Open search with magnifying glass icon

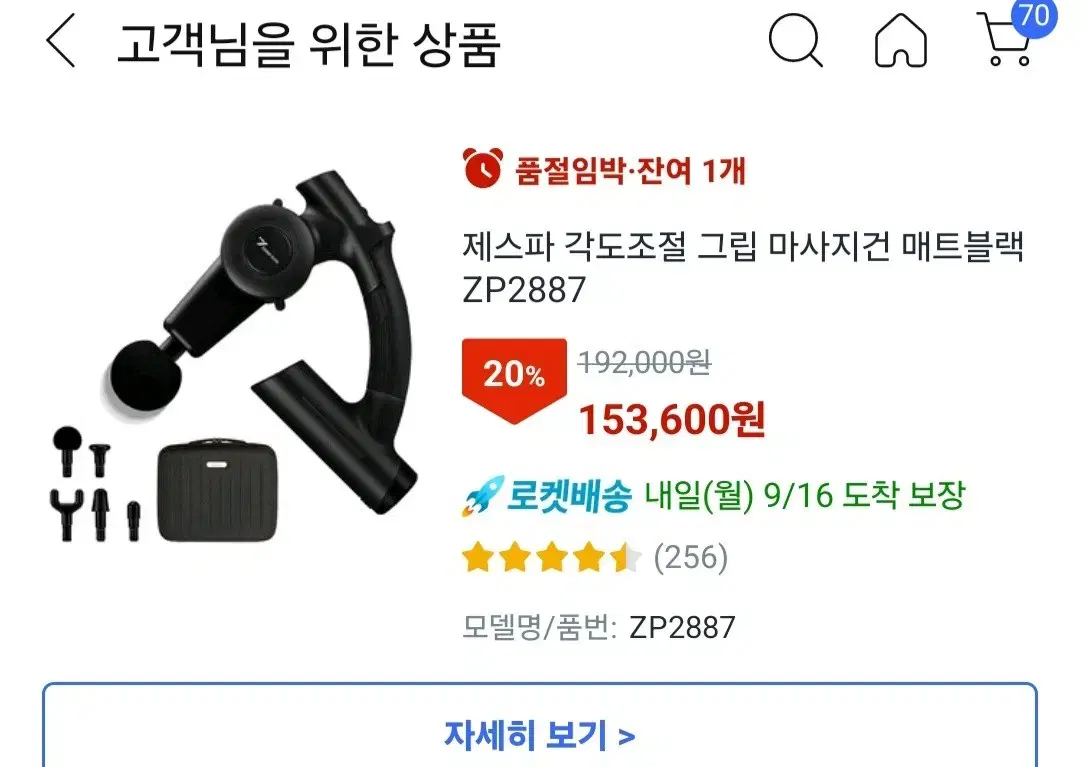(x=796, y=41)
